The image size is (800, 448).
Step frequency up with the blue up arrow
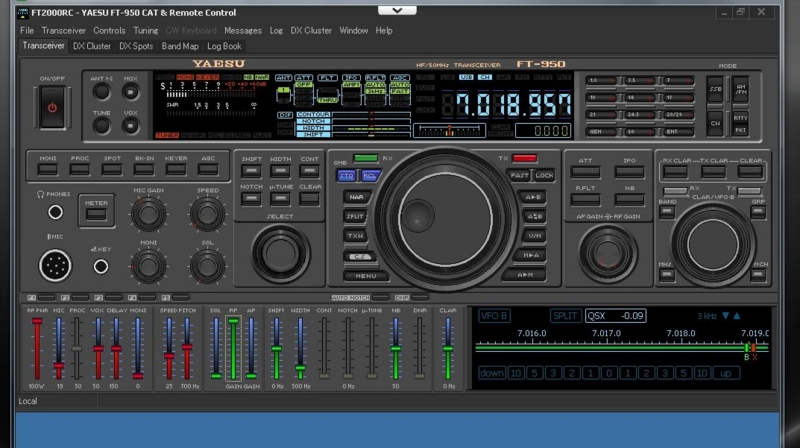click(737, 316)
